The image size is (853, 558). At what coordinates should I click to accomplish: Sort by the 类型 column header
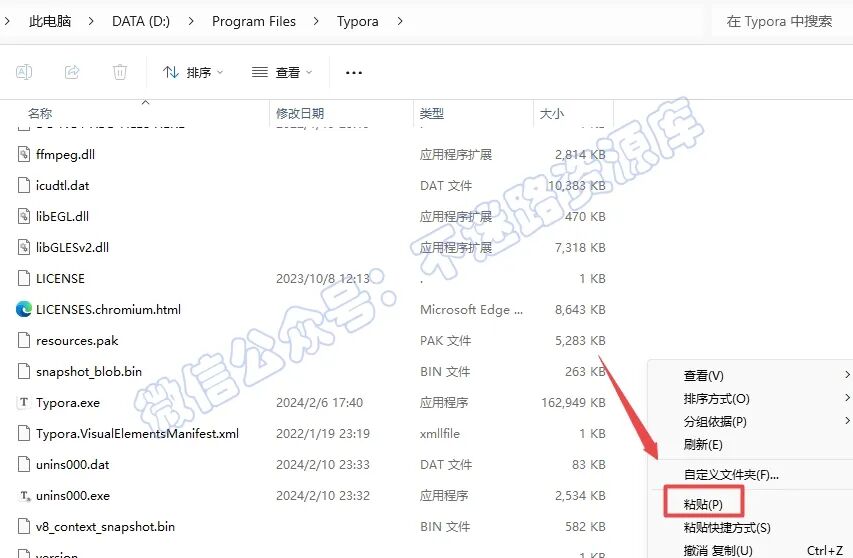point(432,113)
